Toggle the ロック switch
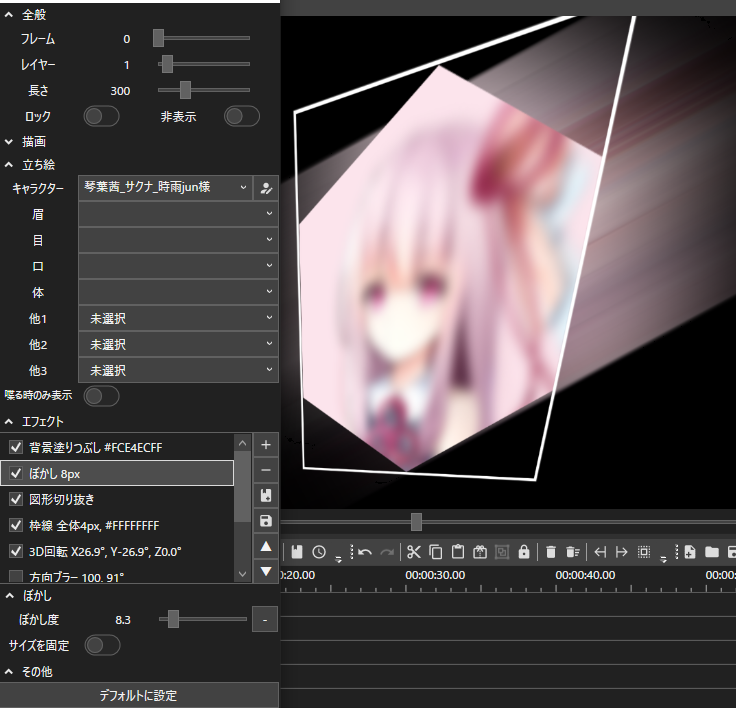The width and height of the screenshot is (736, 708). (101, 116)
